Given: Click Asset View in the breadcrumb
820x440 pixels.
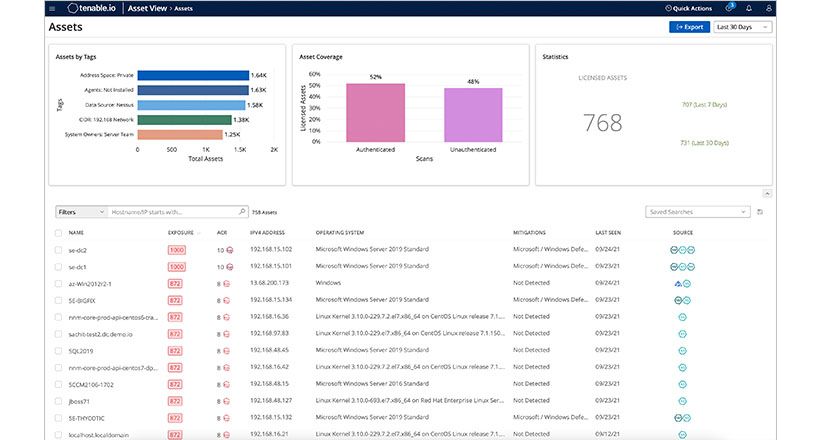Looking at the screenshot, I should point(146,8).
